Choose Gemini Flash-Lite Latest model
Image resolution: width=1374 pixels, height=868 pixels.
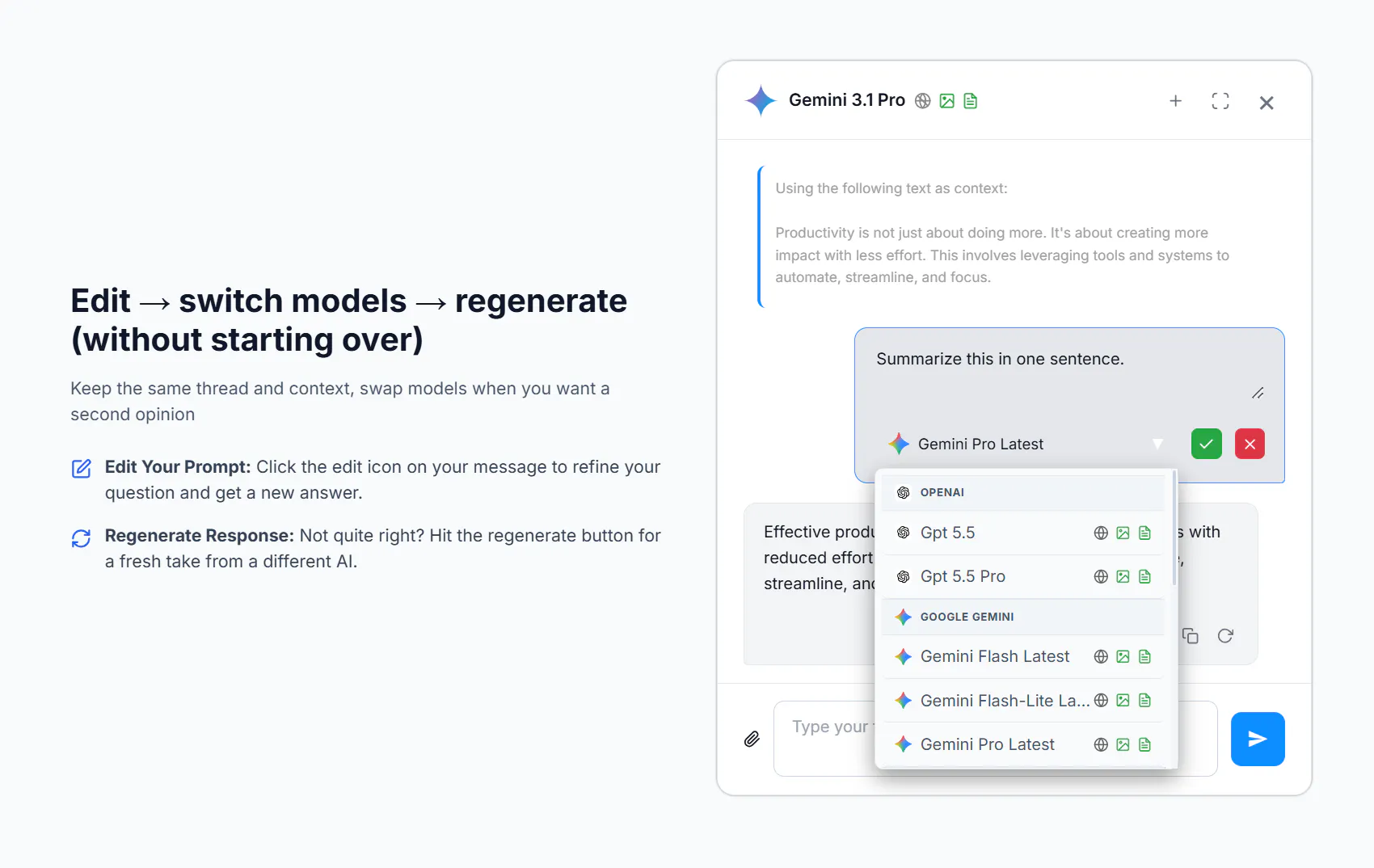(x=1022, y=701)
